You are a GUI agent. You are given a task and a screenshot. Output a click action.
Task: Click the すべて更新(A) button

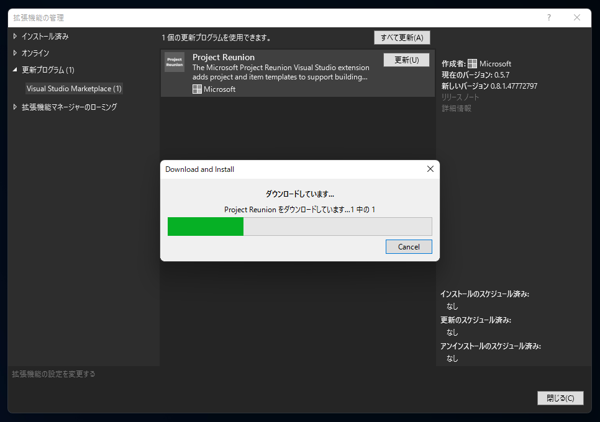[x=402, y=37]
